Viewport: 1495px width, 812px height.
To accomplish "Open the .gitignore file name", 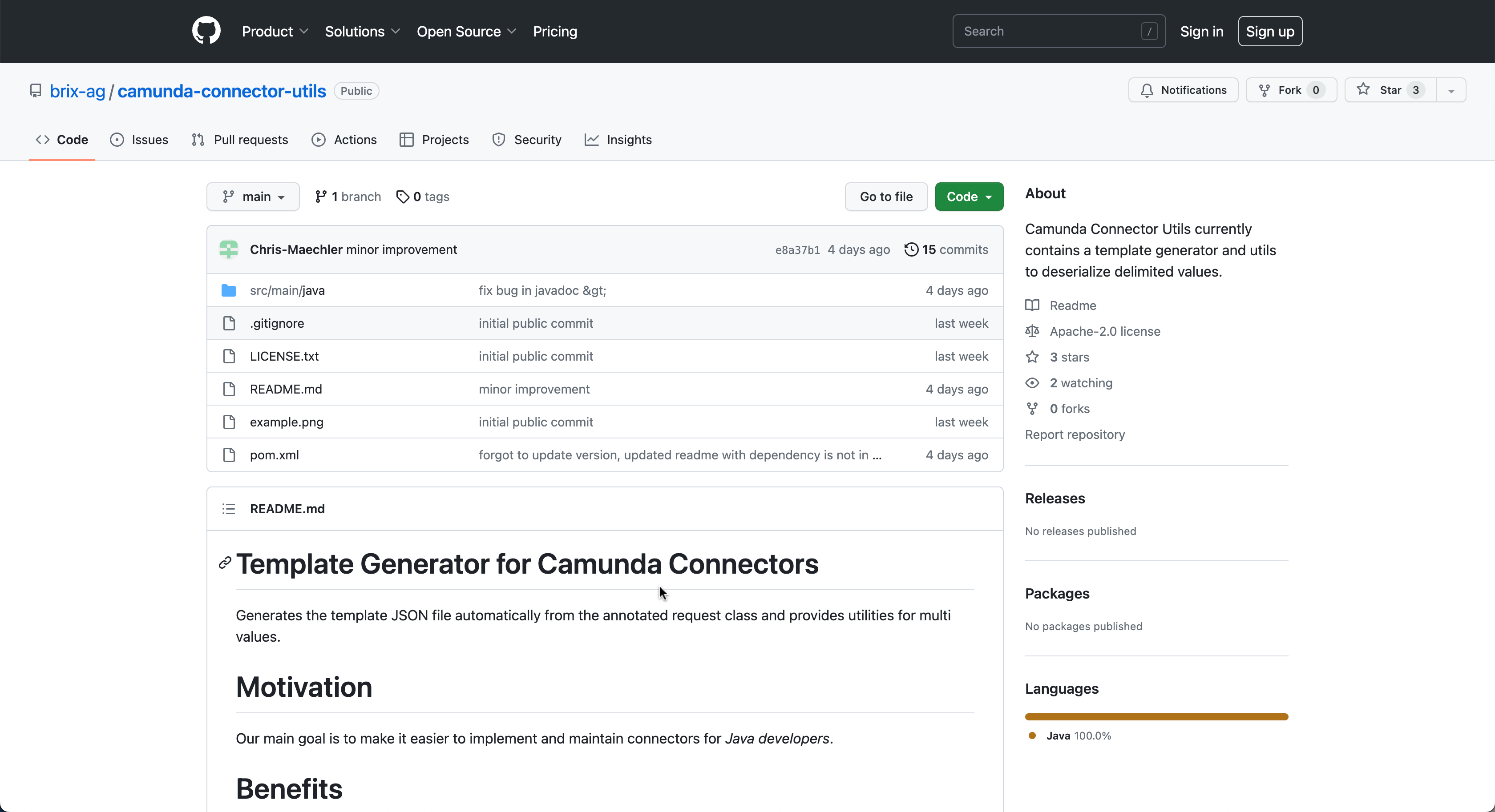I will [x=277, y=324].
